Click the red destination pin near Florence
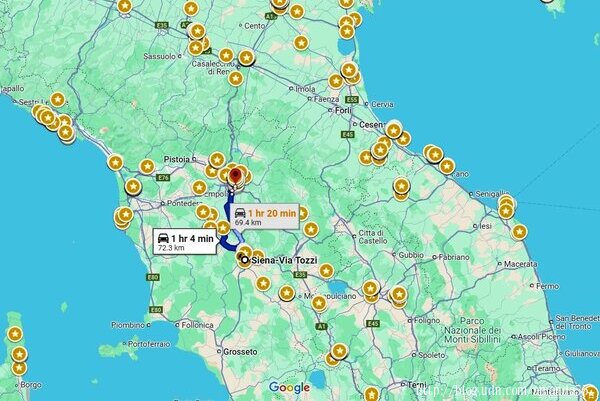Viewport: 600px width, 401px height. (235, 176)
